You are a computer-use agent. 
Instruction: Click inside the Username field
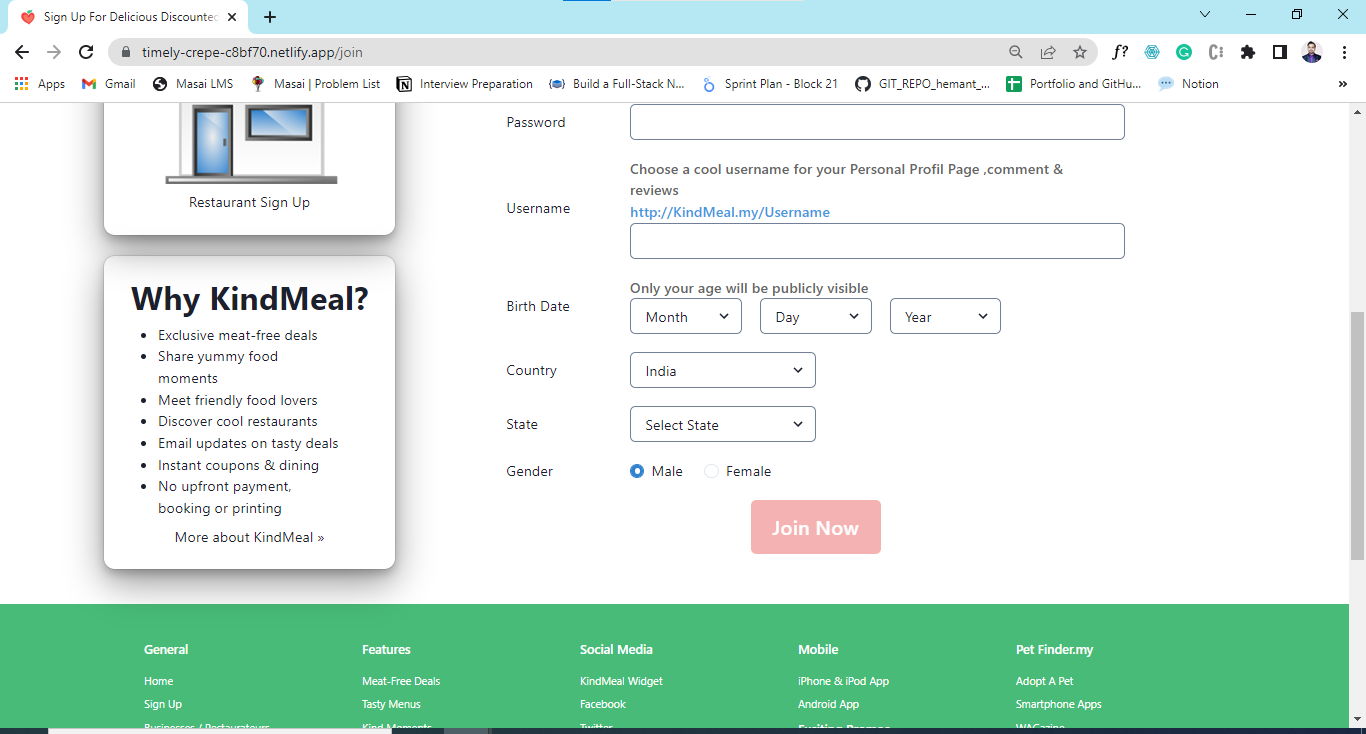coord(877,241)
